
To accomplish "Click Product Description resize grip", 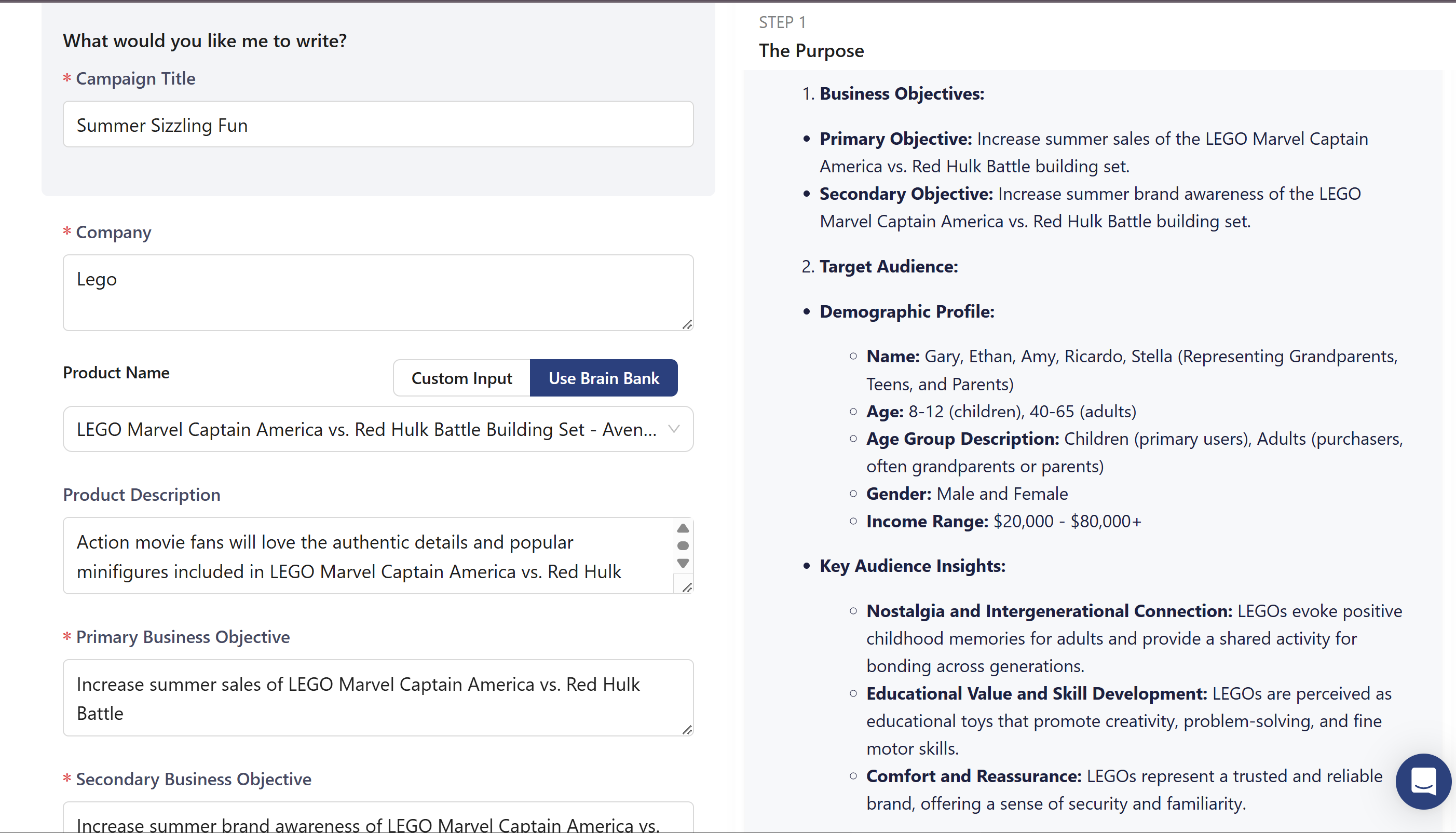I will pyautogui.click(x=687, y=588).
